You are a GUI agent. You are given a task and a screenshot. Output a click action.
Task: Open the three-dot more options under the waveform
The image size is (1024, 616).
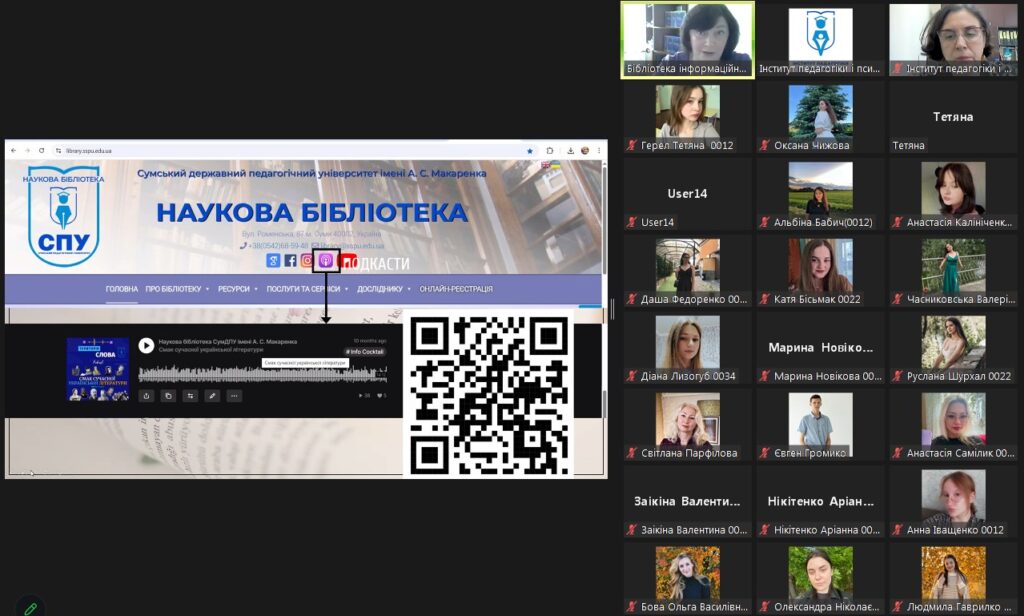coord(234,395)
